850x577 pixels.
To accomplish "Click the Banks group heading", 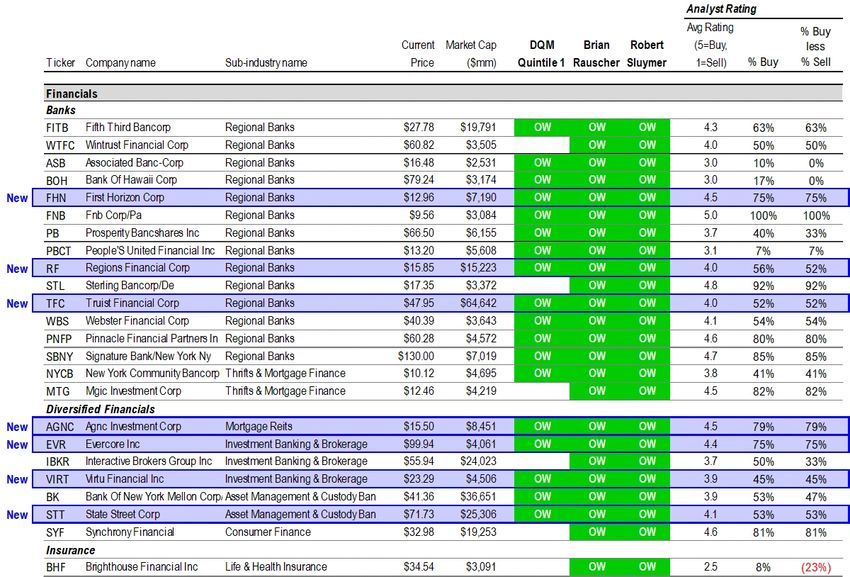I will point(61,110).
